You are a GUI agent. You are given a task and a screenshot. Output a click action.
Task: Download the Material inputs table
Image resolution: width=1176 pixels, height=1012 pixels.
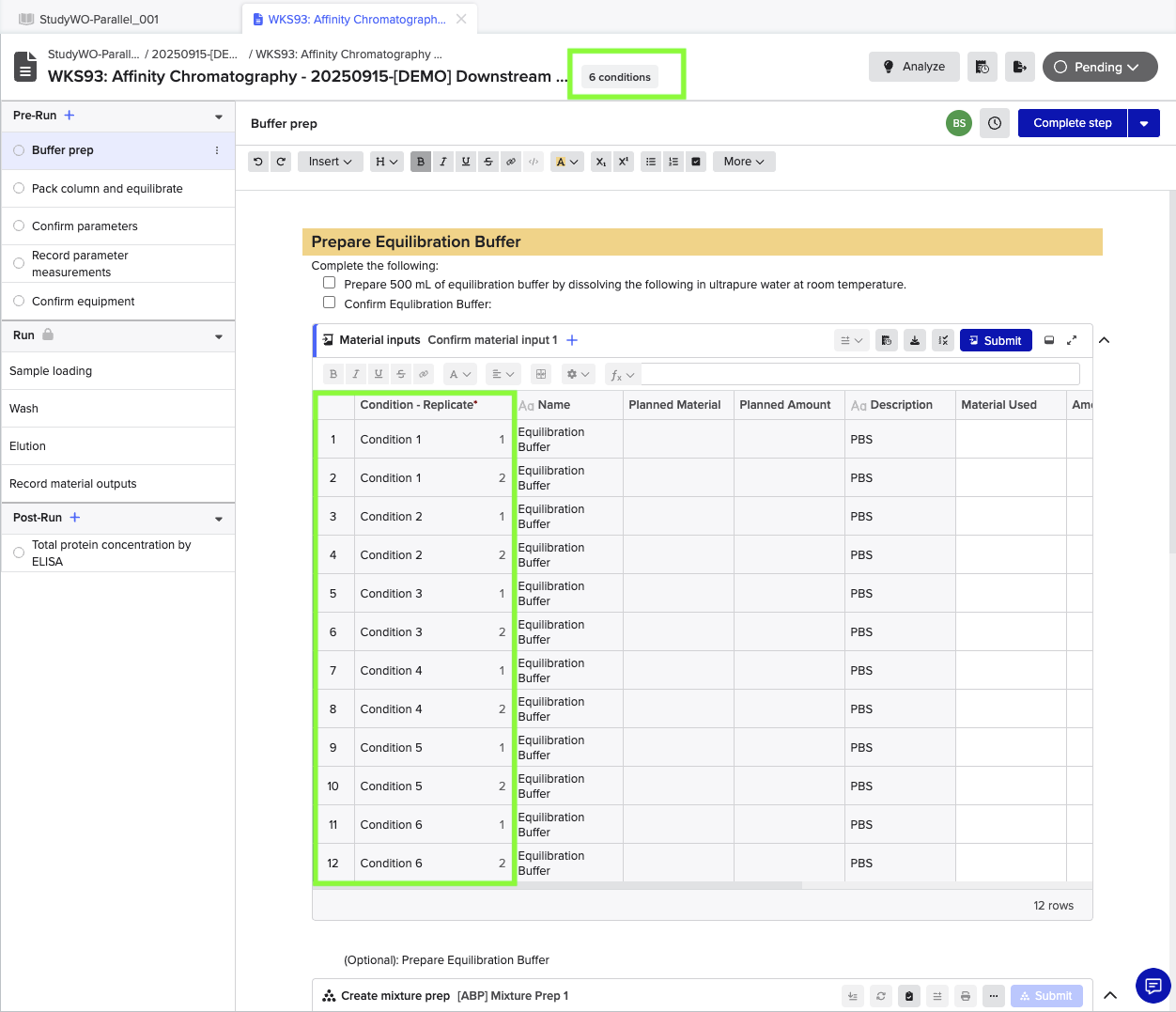click(x=915, y=340)
